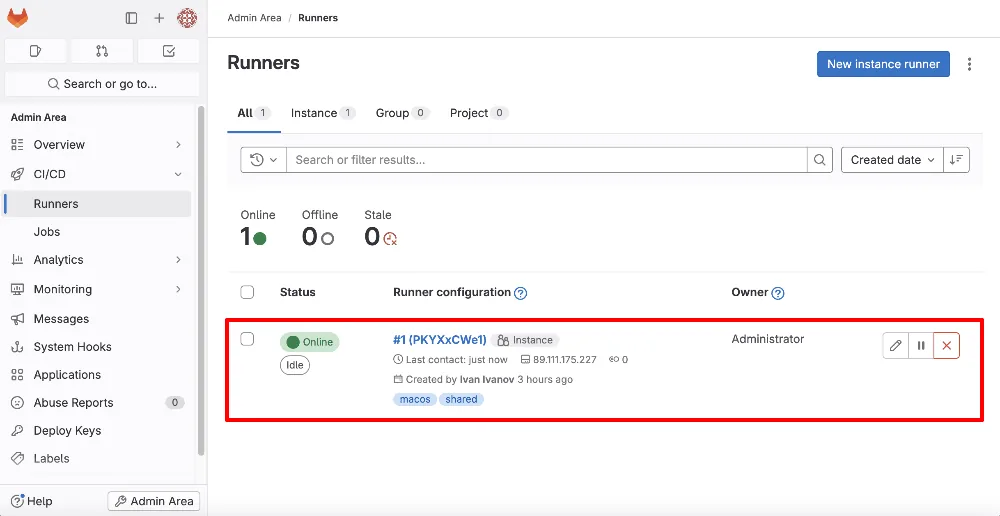
Task: Switch to the Group runners tab
Action: pyautogui.click(x=402, y=114)
